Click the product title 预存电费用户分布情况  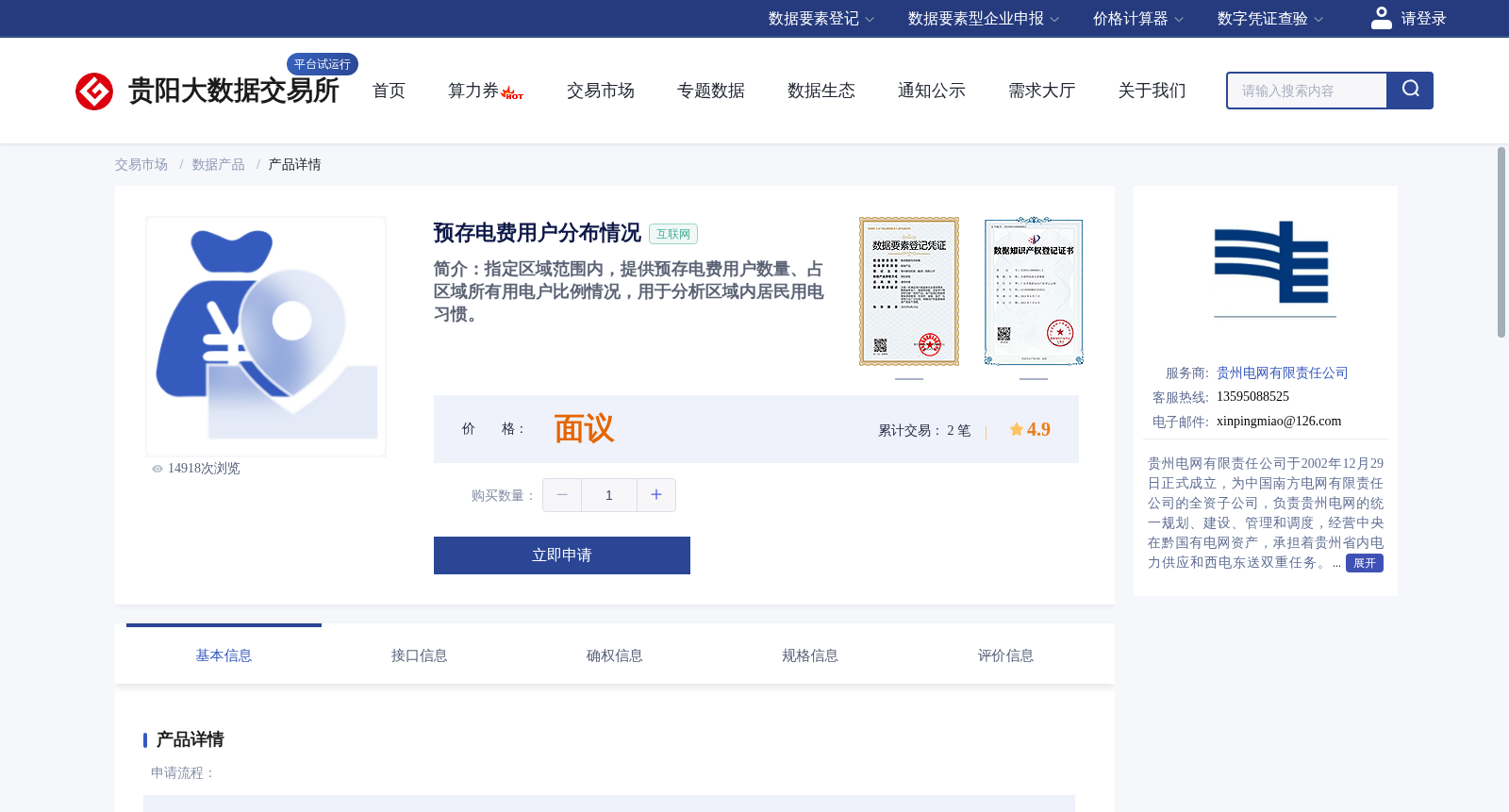click(x=538, y=233)
